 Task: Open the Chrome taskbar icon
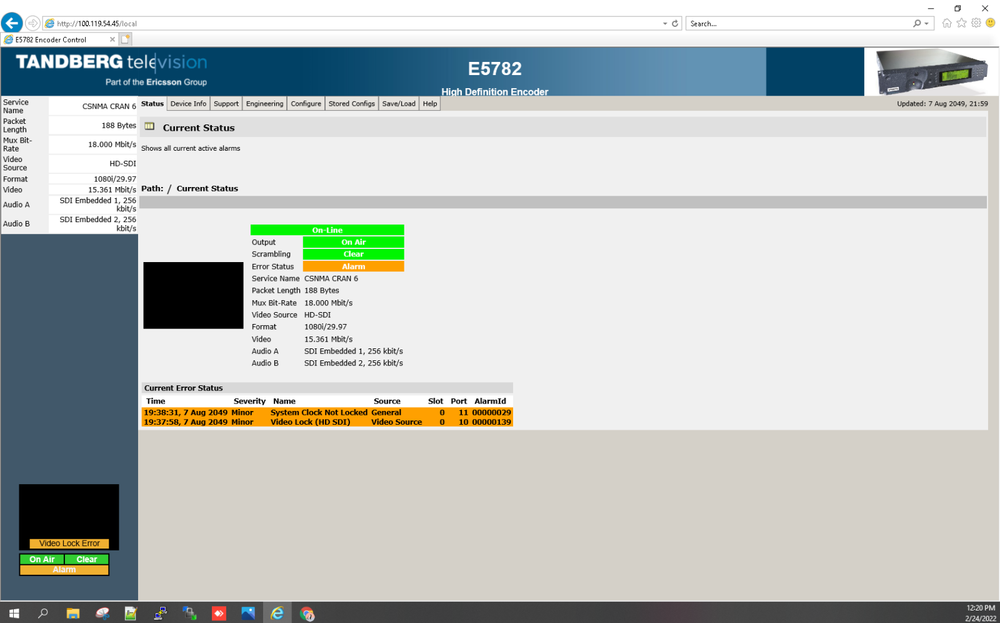(307, 613)
